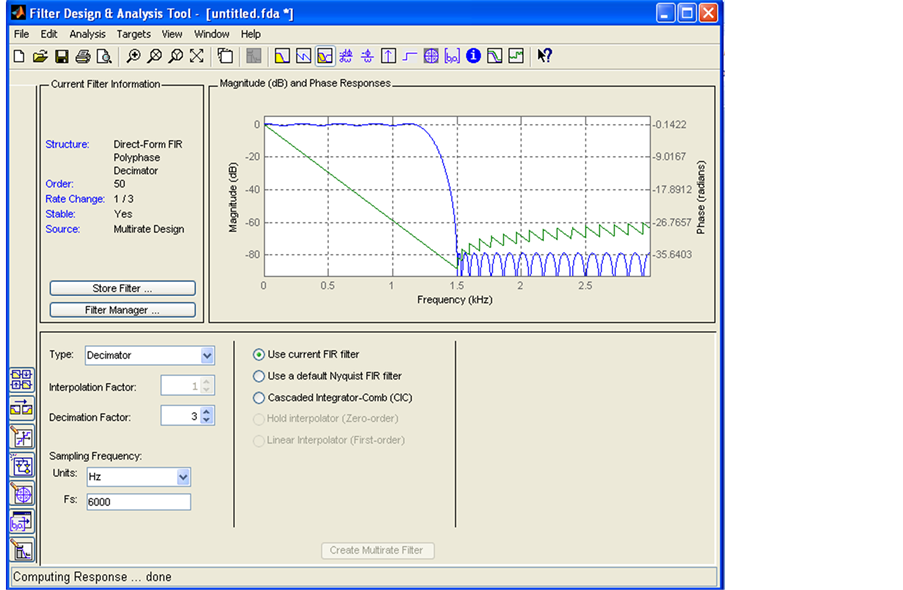Open the Edit menu
Screen dimensions: 903x590
click(x=49, y=34)
